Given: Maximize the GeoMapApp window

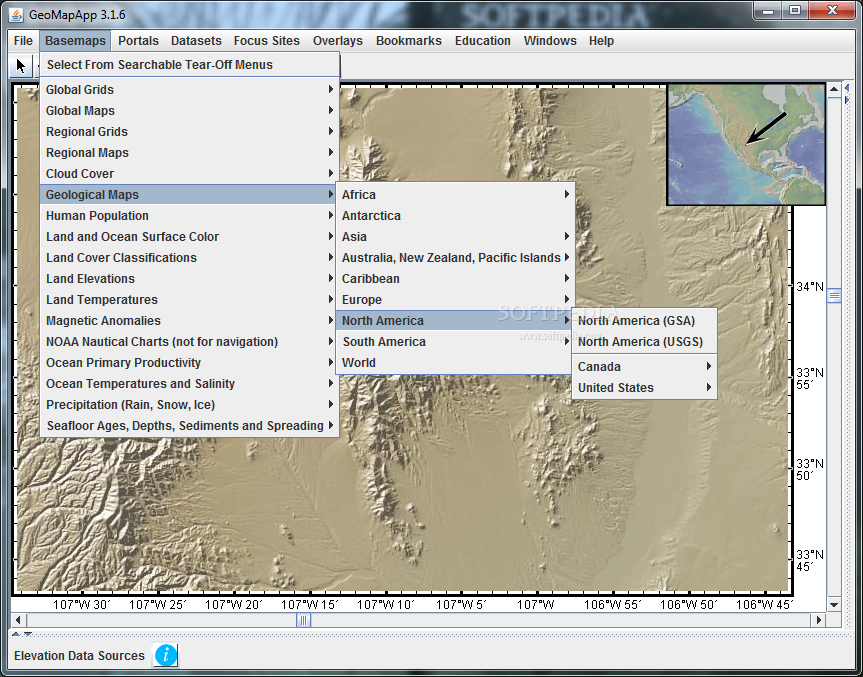Looking at the screenshot, I should (795, 11).
